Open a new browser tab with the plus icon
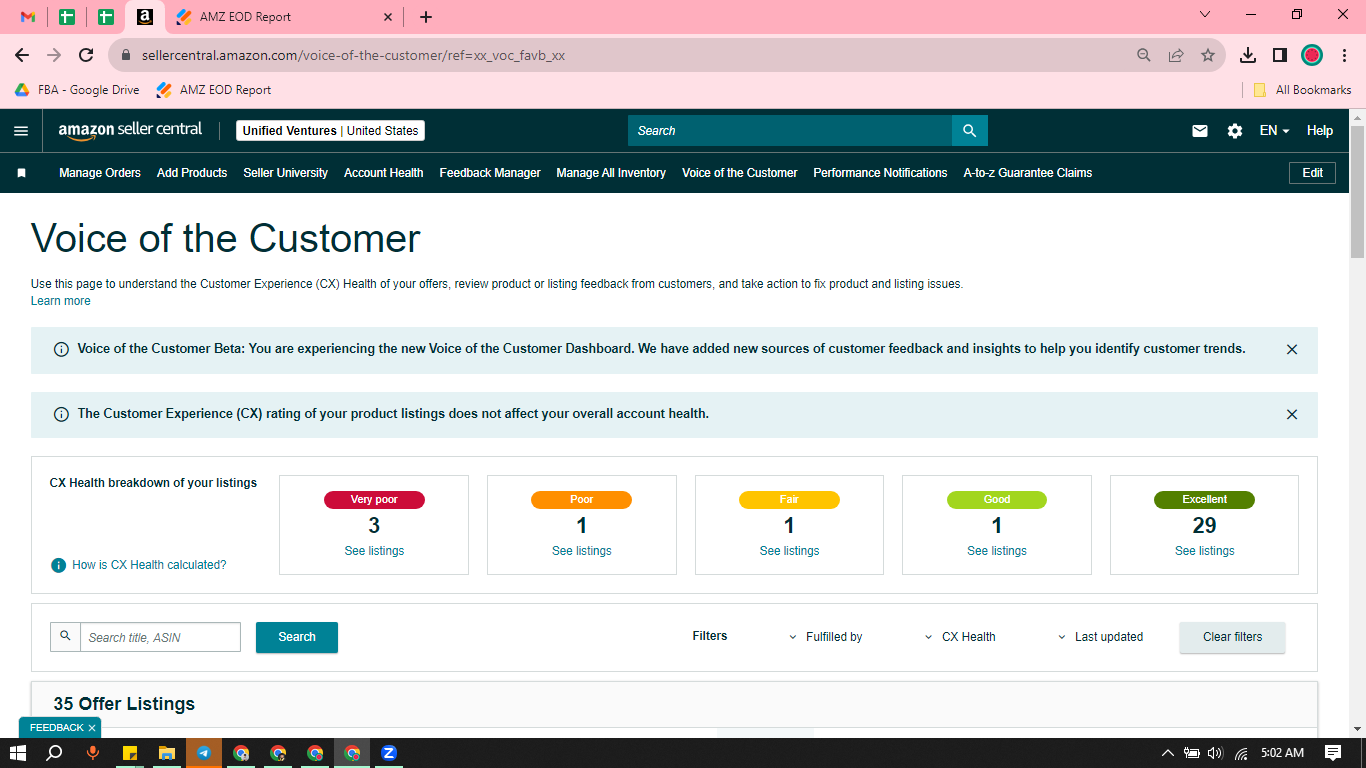 [x=426, y=17]
